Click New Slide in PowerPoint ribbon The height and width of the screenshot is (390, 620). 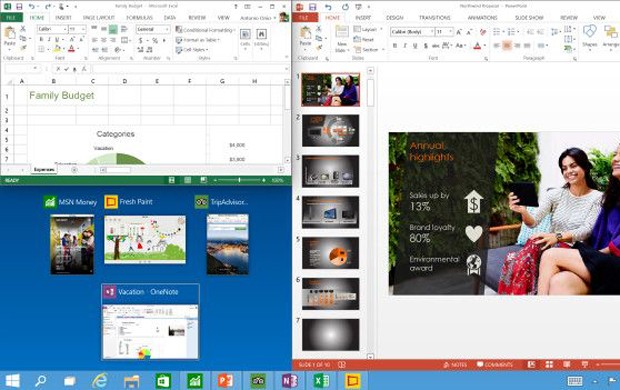pos(342,39)
